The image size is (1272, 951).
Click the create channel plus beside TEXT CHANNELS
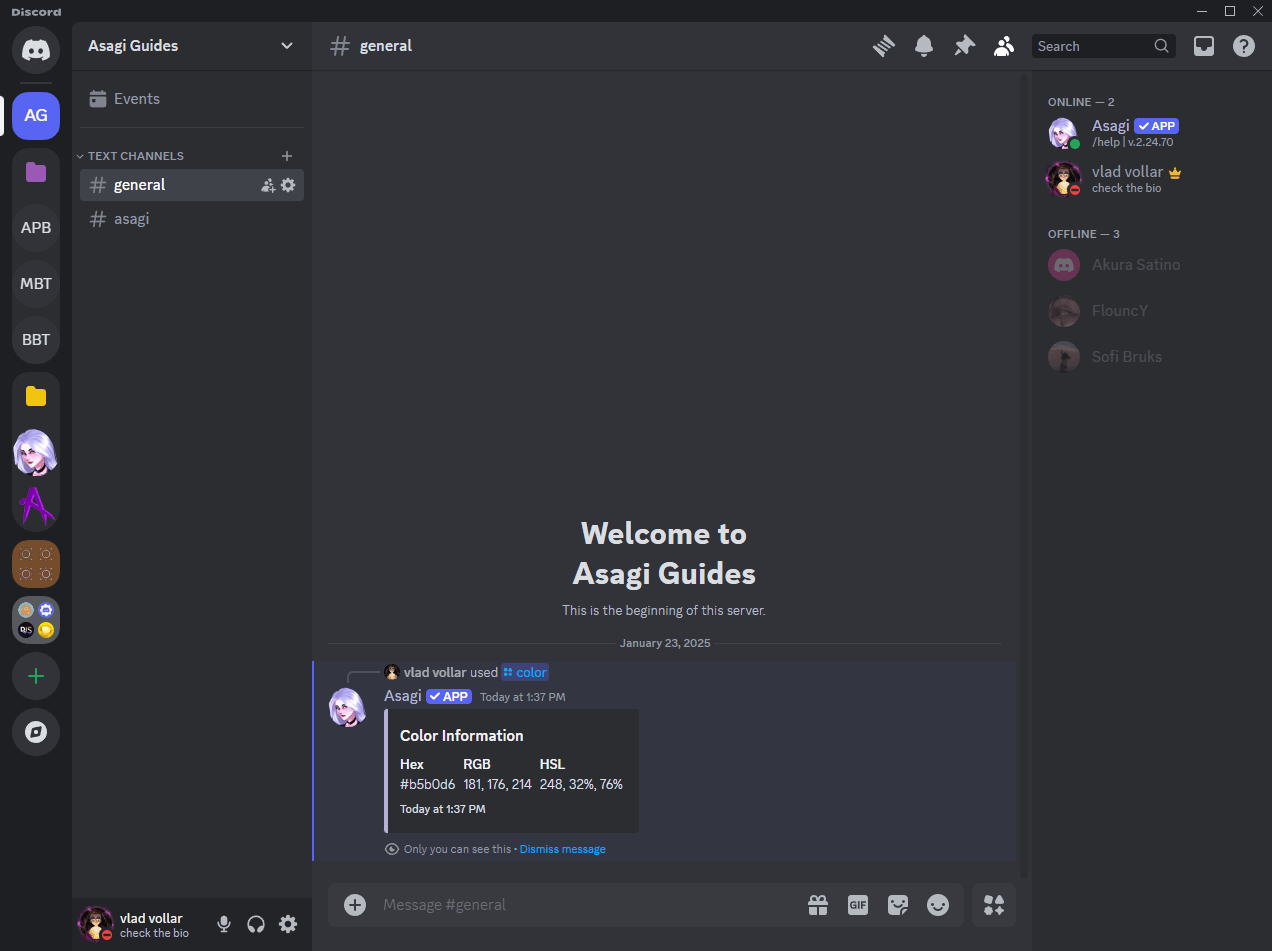click(287, 156)
